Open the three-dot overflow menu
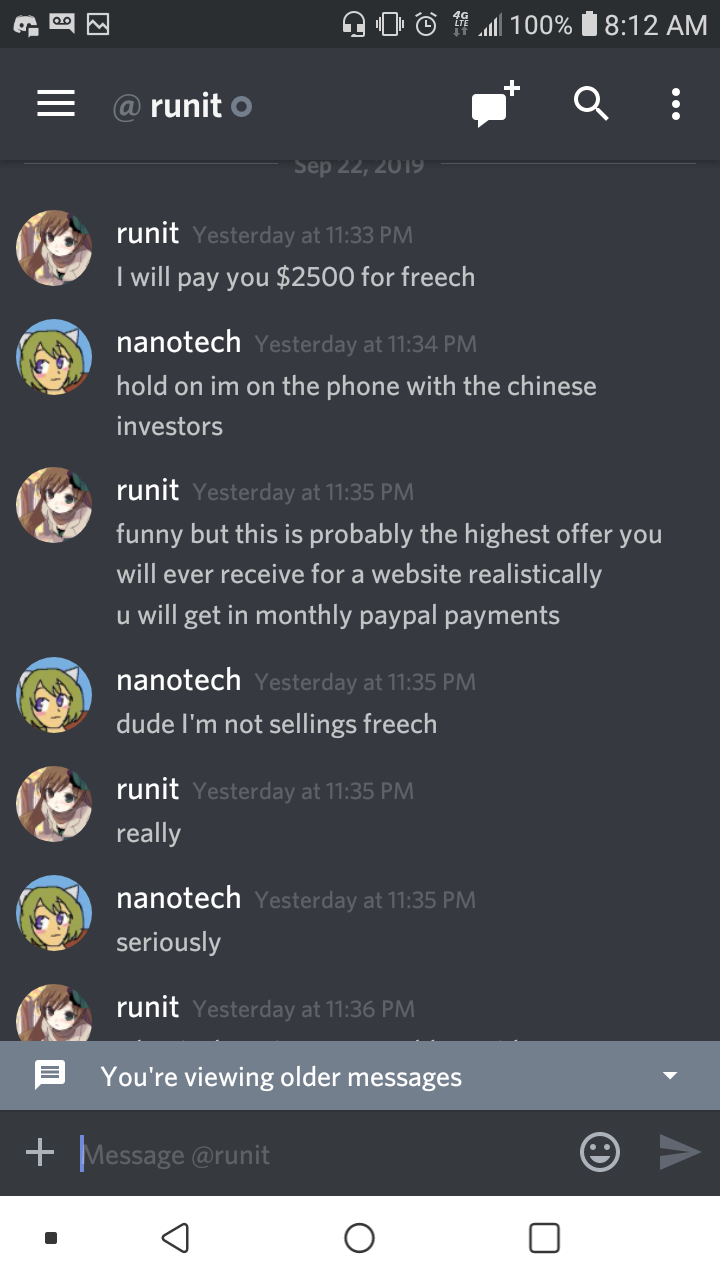Viewport: 720px width, 1280px height. pyautogui.click(x=676, y=104)
